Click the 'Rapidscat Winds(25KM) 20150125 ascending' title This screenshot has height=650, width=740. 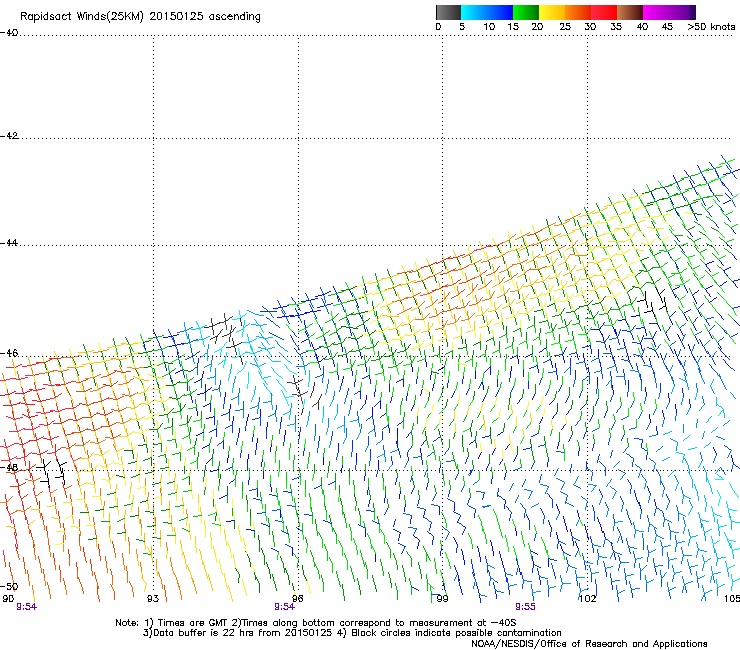pyautogui.click(x=140, y=17)
